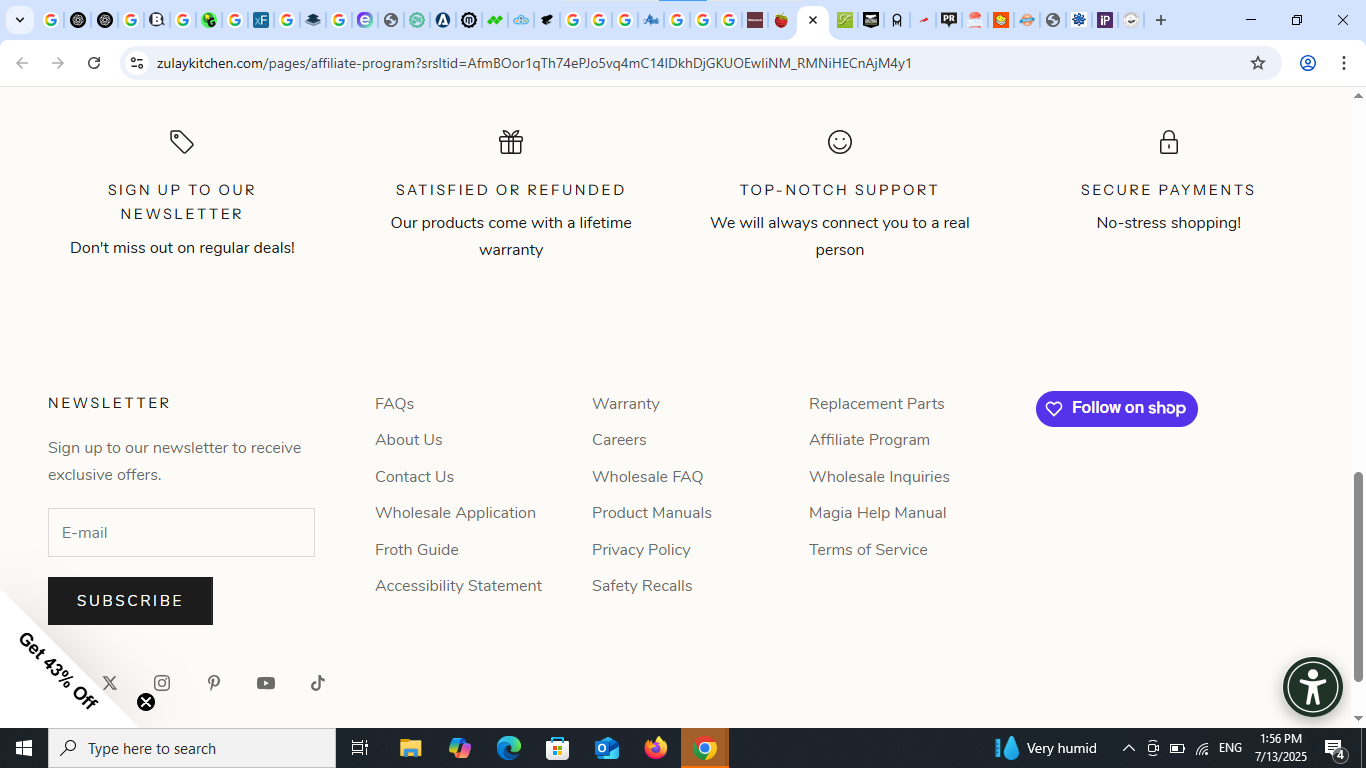Open Windows Start menu
Screen dimensions: 1366x768
coord(24,748)
